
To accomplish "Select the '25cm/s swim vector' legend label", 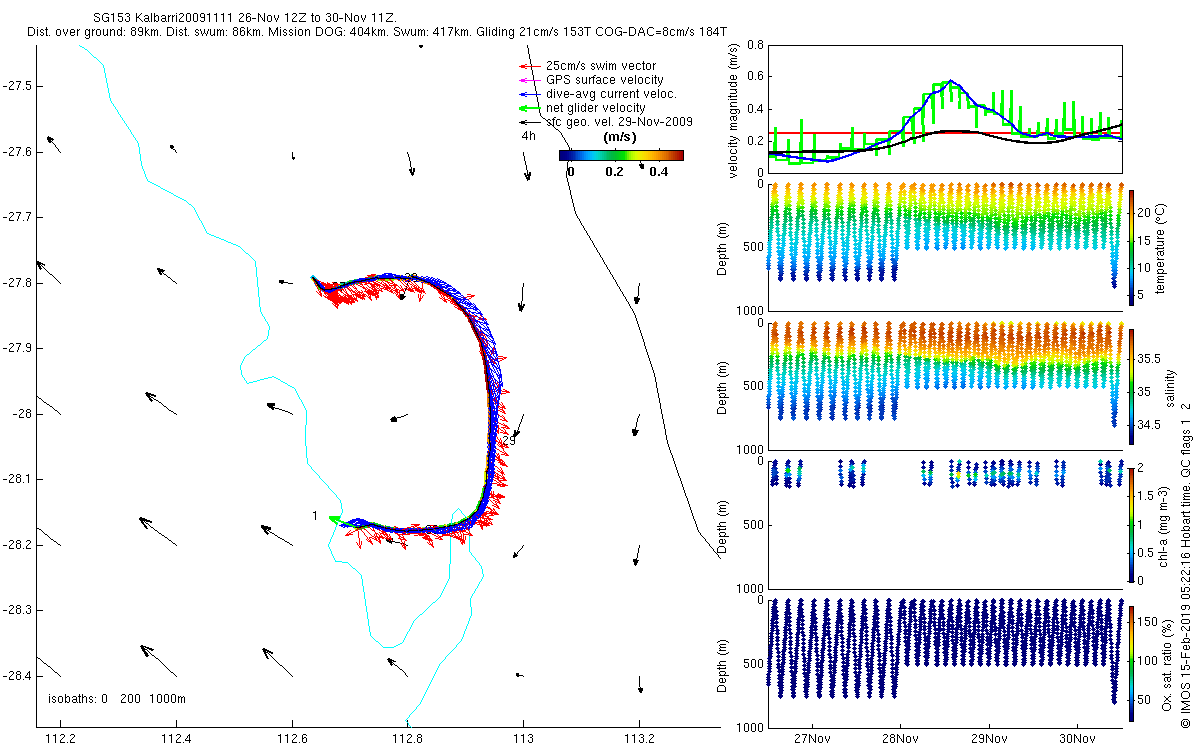I will click(601, 66).
